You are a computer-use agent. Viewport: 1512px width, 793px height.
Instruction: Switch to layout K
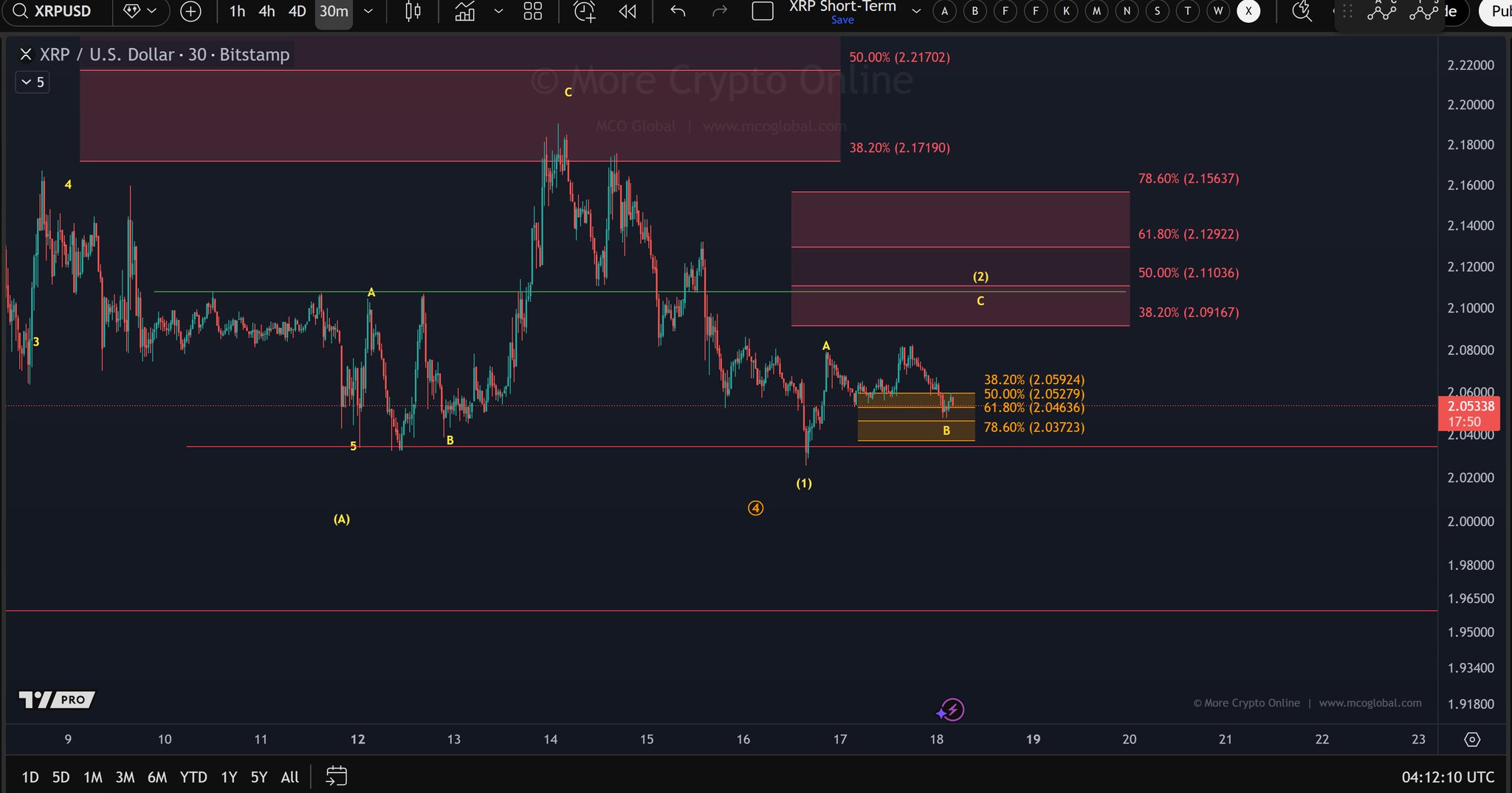click(1066, 11)
